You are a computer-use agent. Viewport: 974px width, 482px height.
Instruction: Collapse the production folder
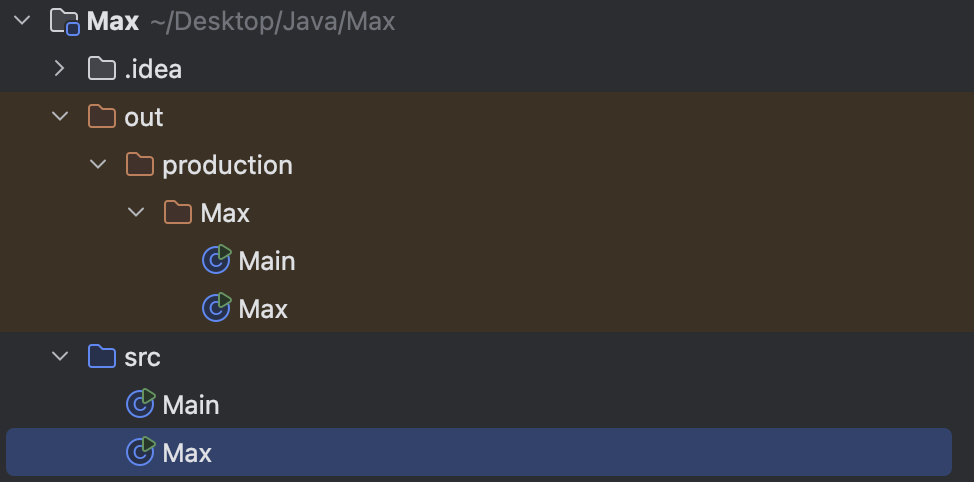click(98, 165)
